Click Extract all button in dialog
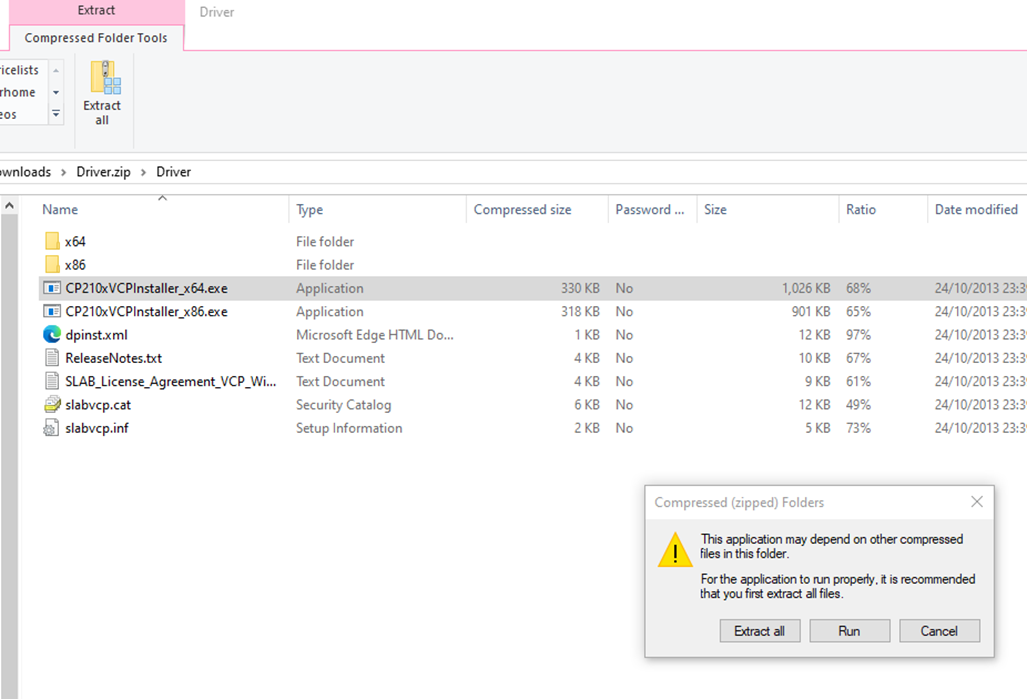1027x699 pixels. click(760, 631)
